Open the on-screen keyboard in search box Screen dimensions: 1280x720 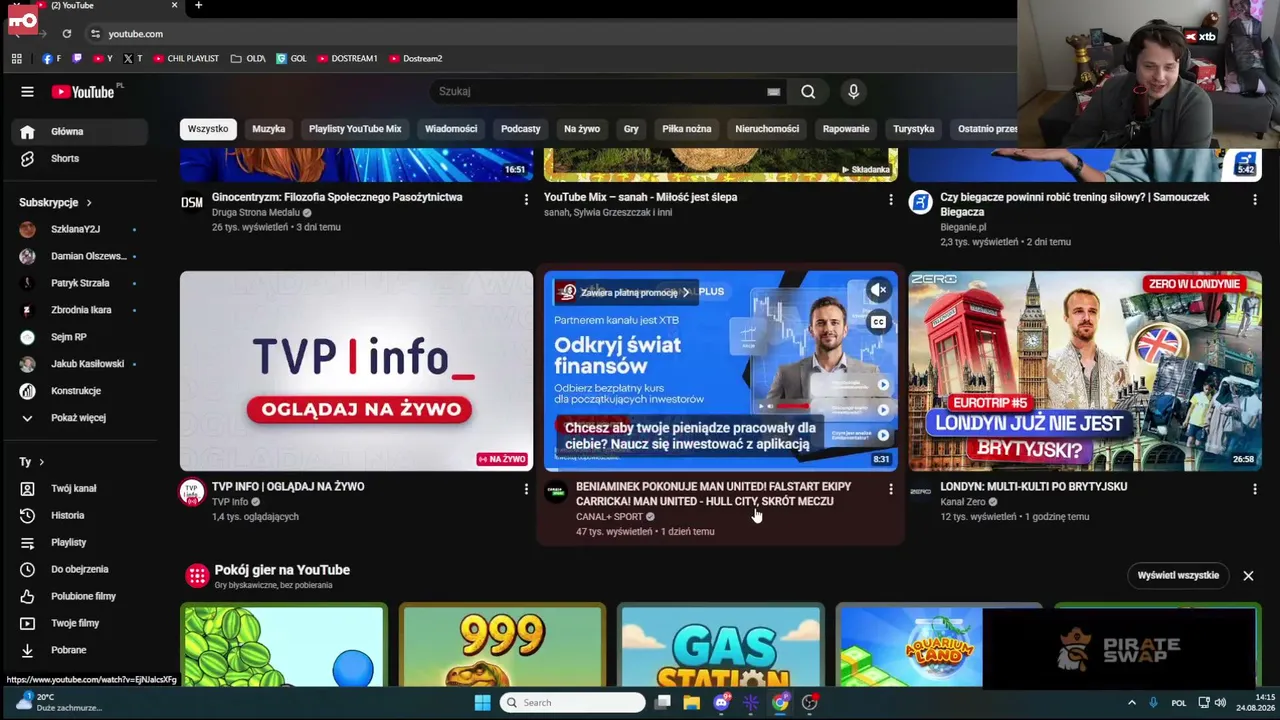pyautogui.click(x=773, y=92)
